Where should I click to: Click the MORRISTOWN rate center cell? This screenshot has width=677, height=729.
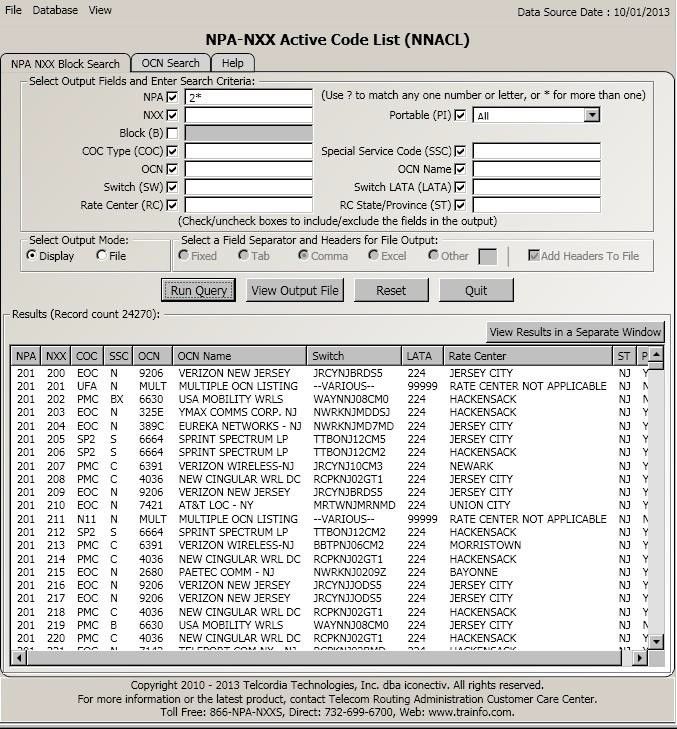tap(485, 545)
